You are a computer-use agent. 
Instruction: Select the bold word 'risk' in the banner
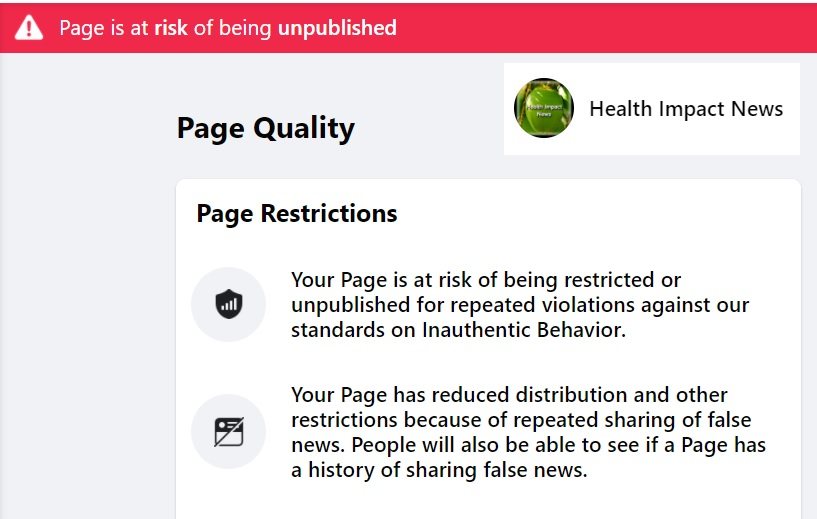170,28
